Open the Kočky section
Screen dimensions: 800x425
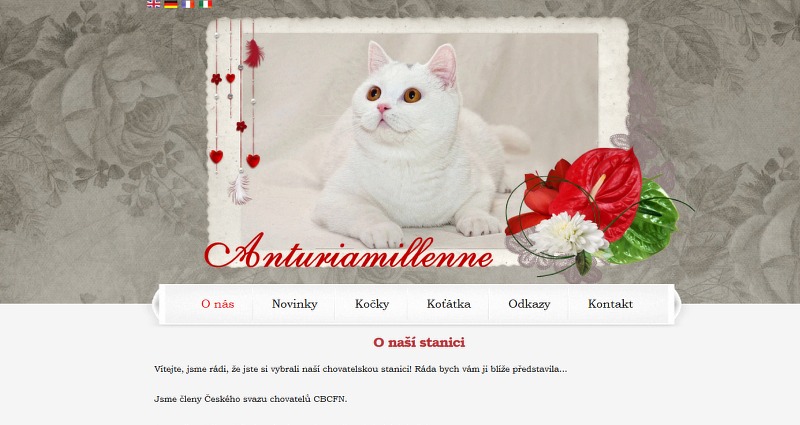[372, 304]
